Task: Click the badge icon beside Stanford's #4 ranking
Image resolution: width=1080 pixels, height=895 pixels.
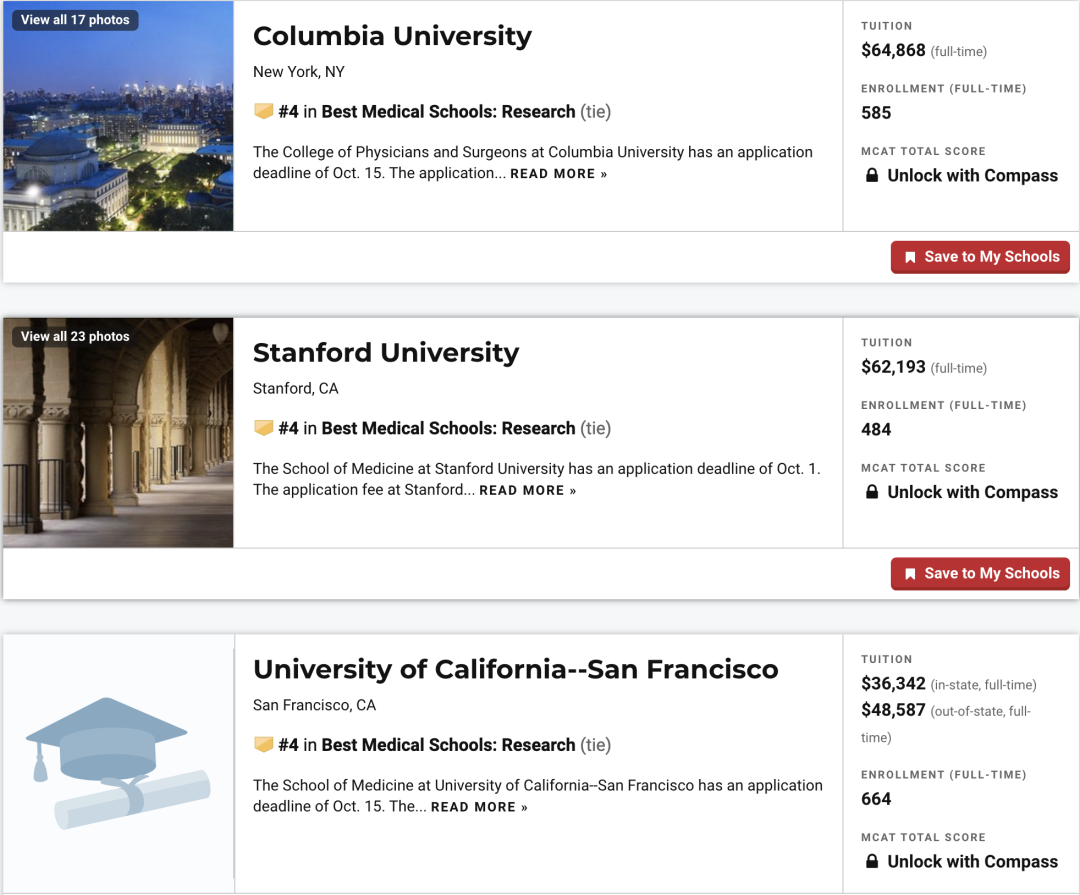Action: click(263, 428)
